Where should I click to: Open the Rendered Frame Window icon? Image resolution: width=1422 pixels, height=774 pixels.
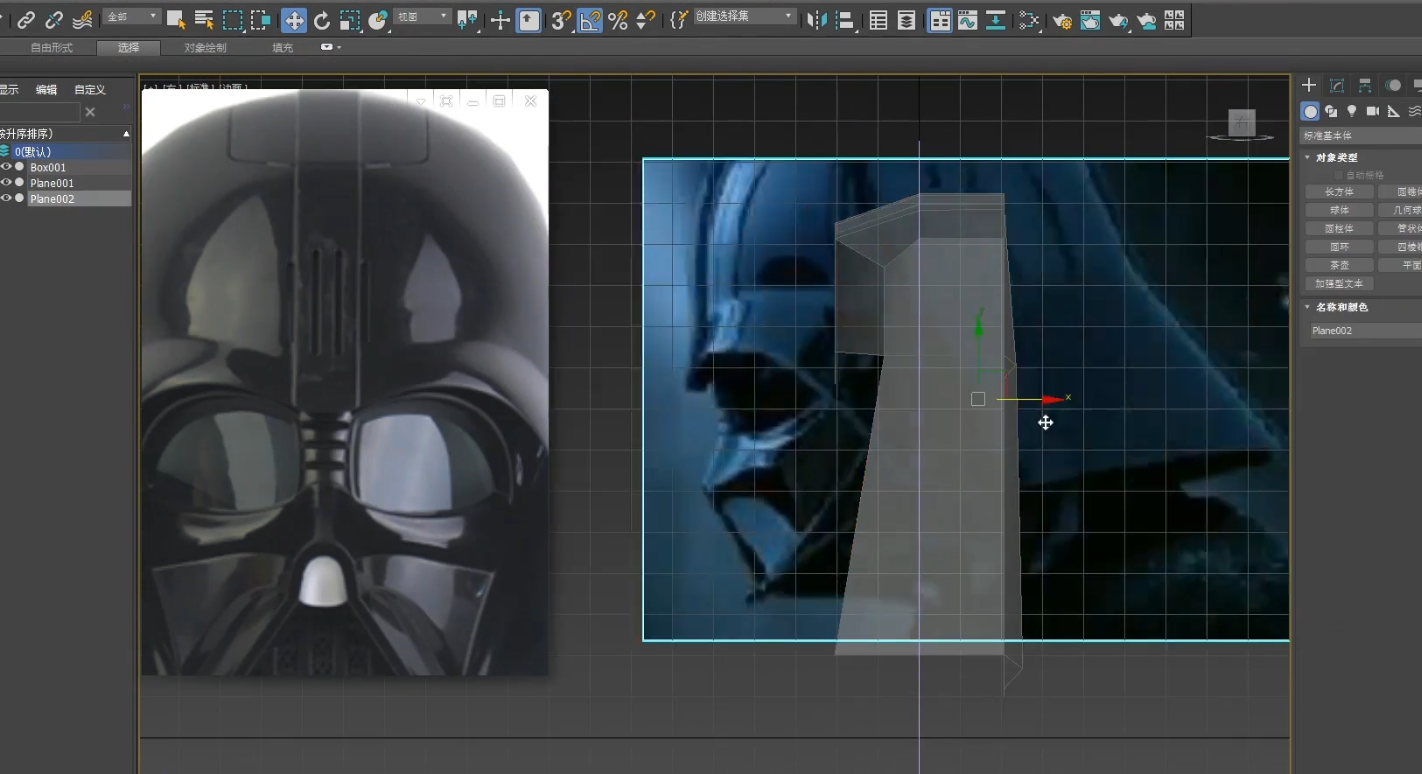1090,19
